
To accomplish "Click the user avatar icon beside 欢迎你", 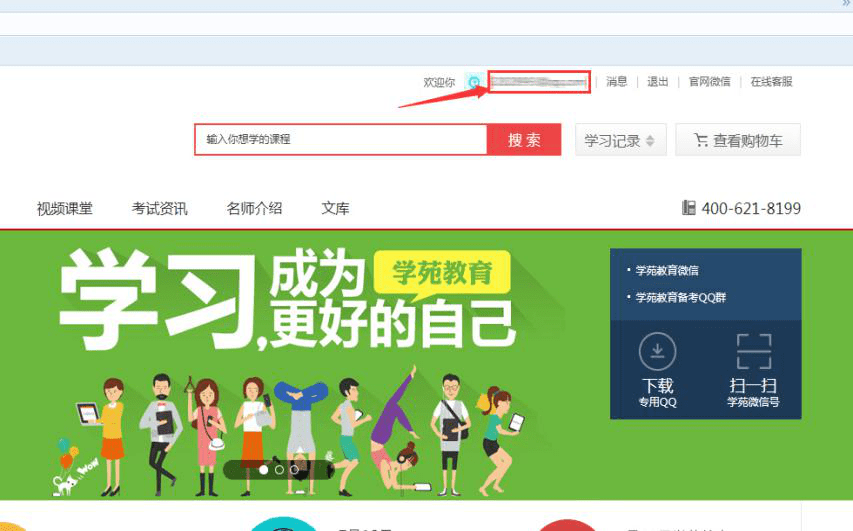I will coord(474,82).
